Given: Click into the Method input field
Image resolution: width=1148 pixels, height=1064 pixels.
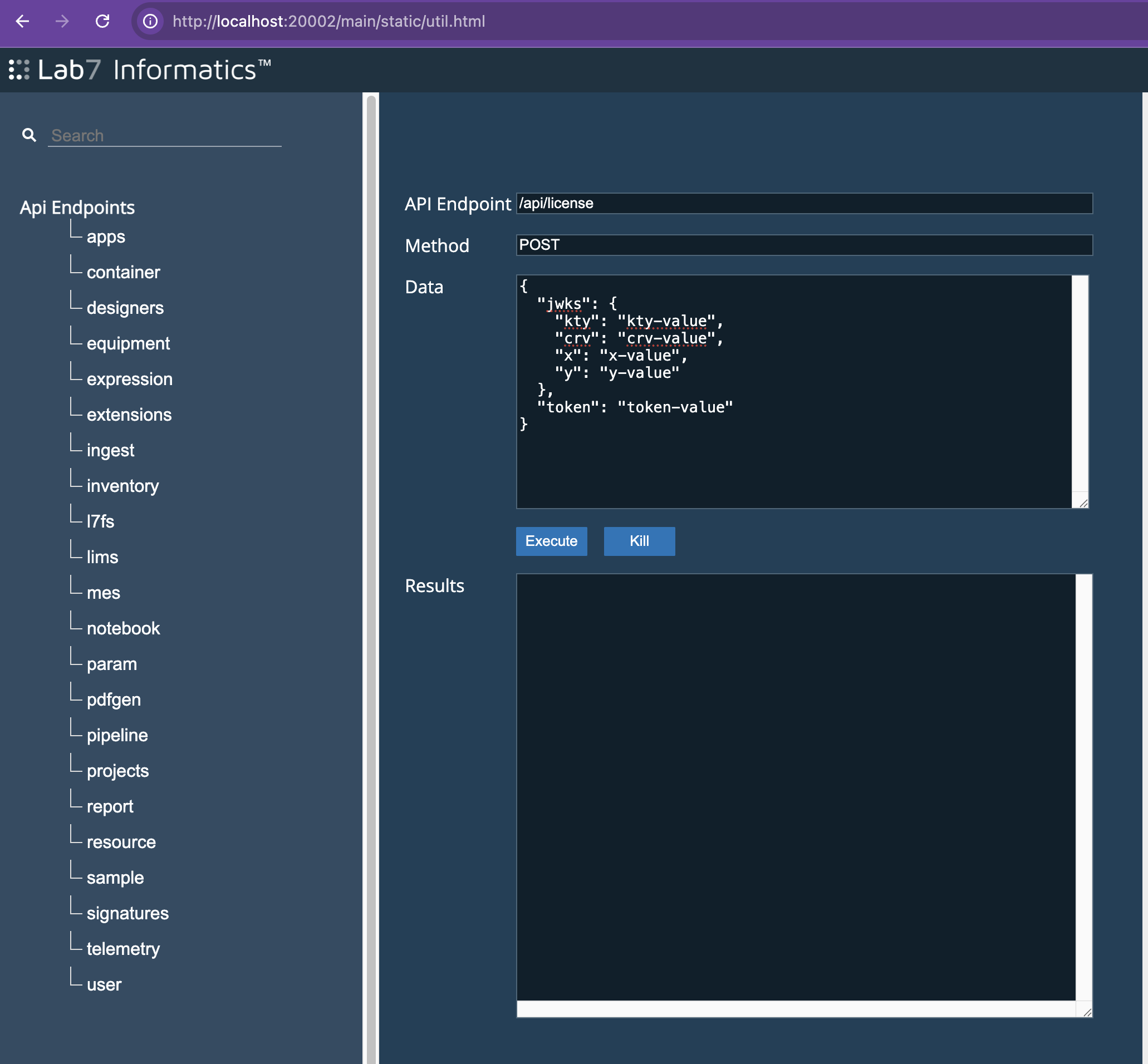Looking at the screenshot, I should tap(803, 245).
